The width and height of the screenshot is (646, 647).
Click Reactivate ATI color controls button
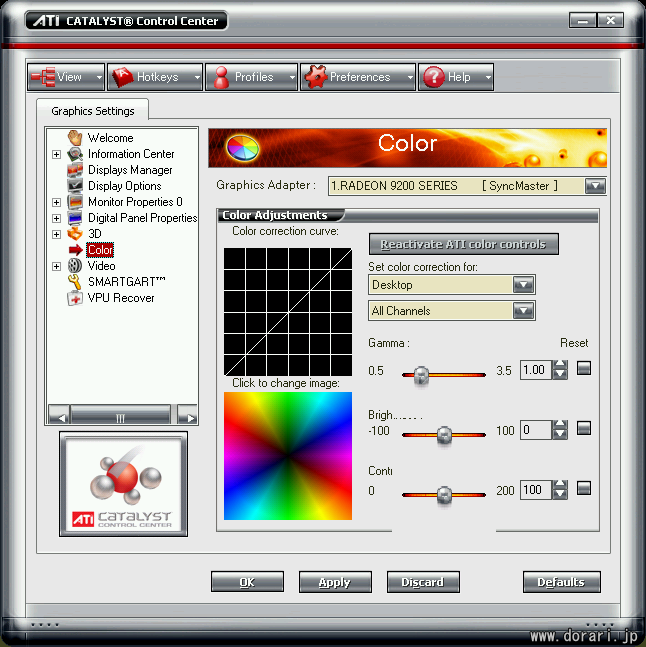click(464, 244)
